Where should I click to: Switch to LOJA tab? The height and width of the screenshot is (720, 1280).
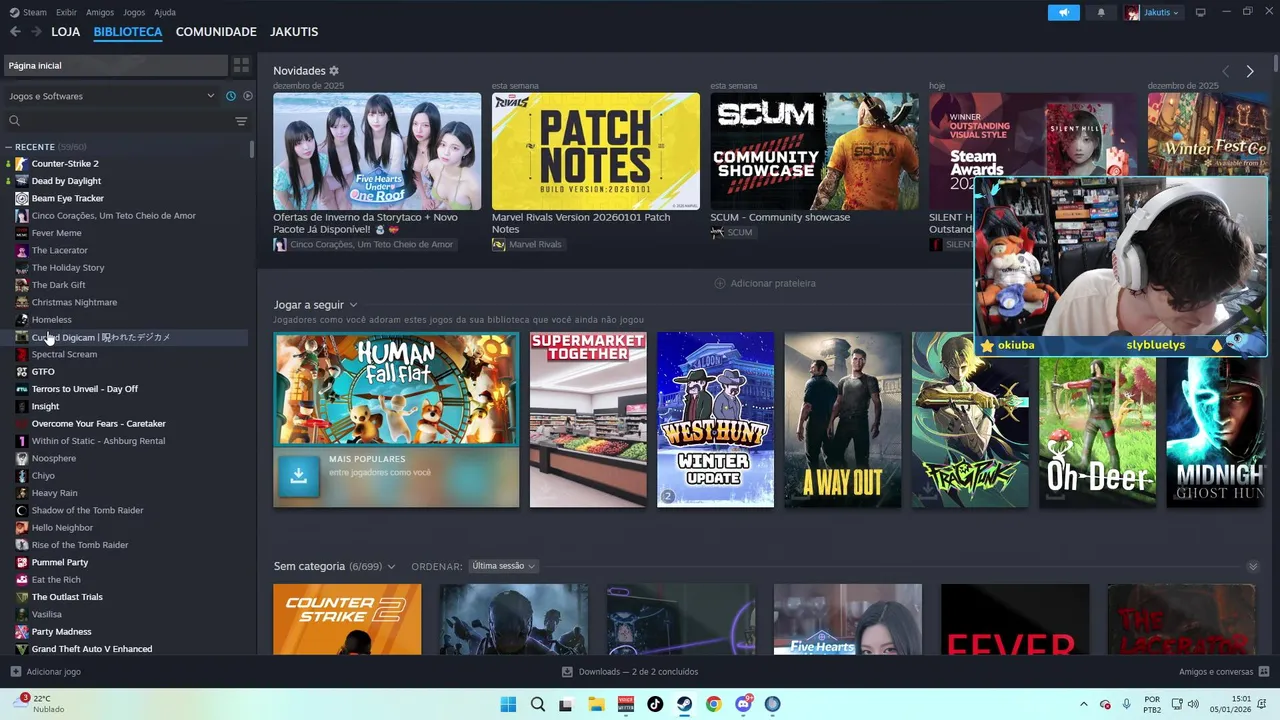(65, 32)
